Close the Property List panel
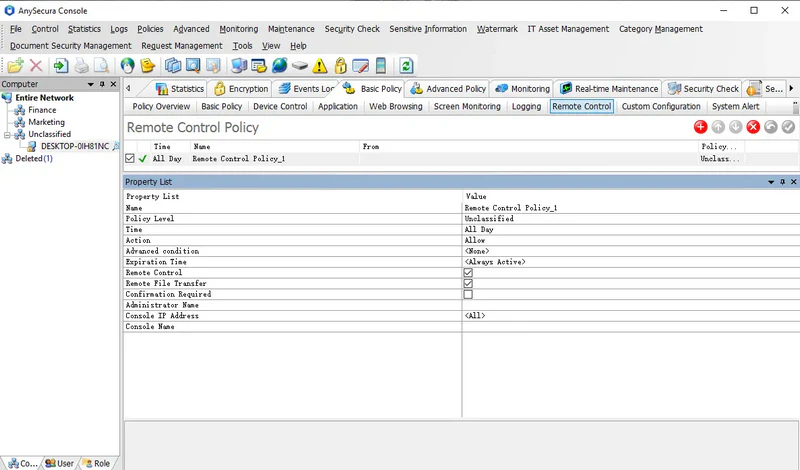 coord(793,182)
